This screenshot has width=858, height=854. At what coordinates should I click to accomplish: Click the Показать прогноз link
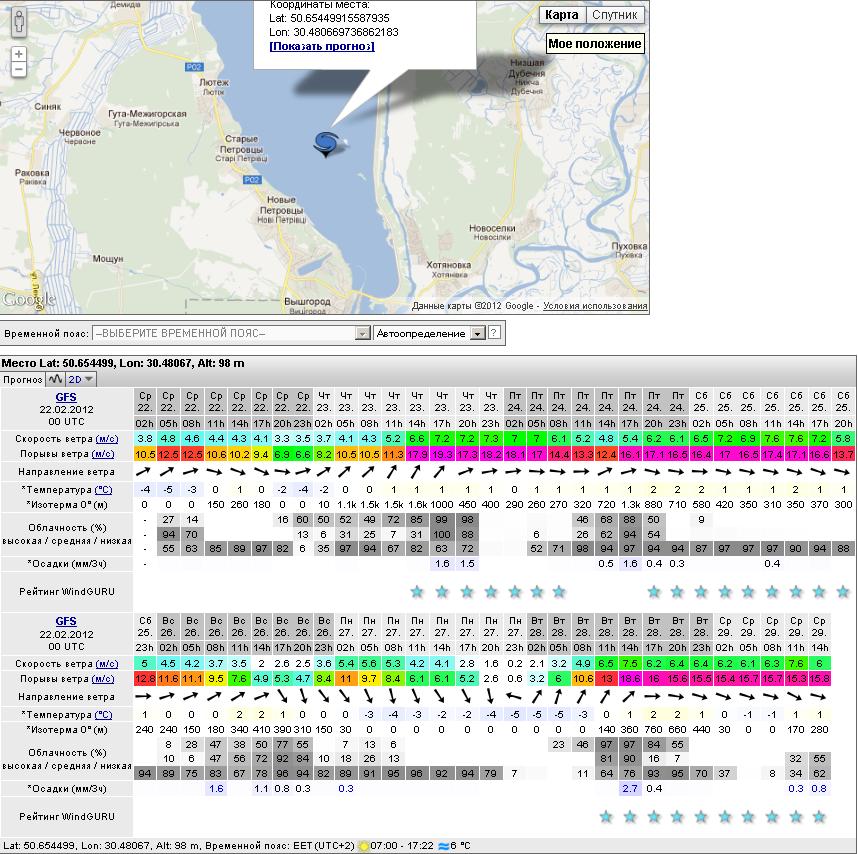point(321,46)
